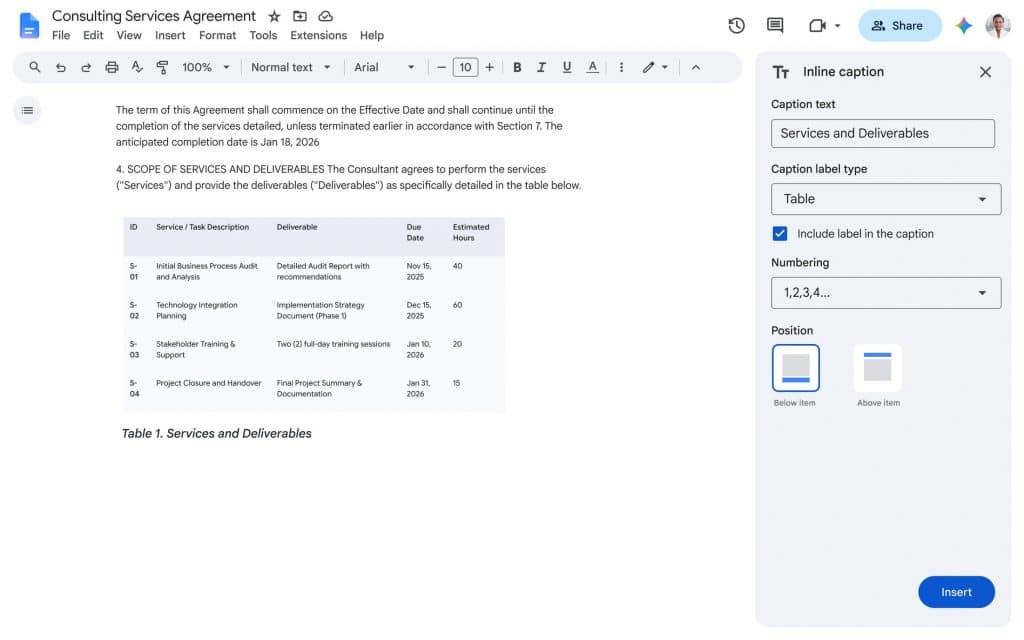The image size is (1024, 640).
Task: Click the search menus magnifier icon
Action: (x=35, y=67)
